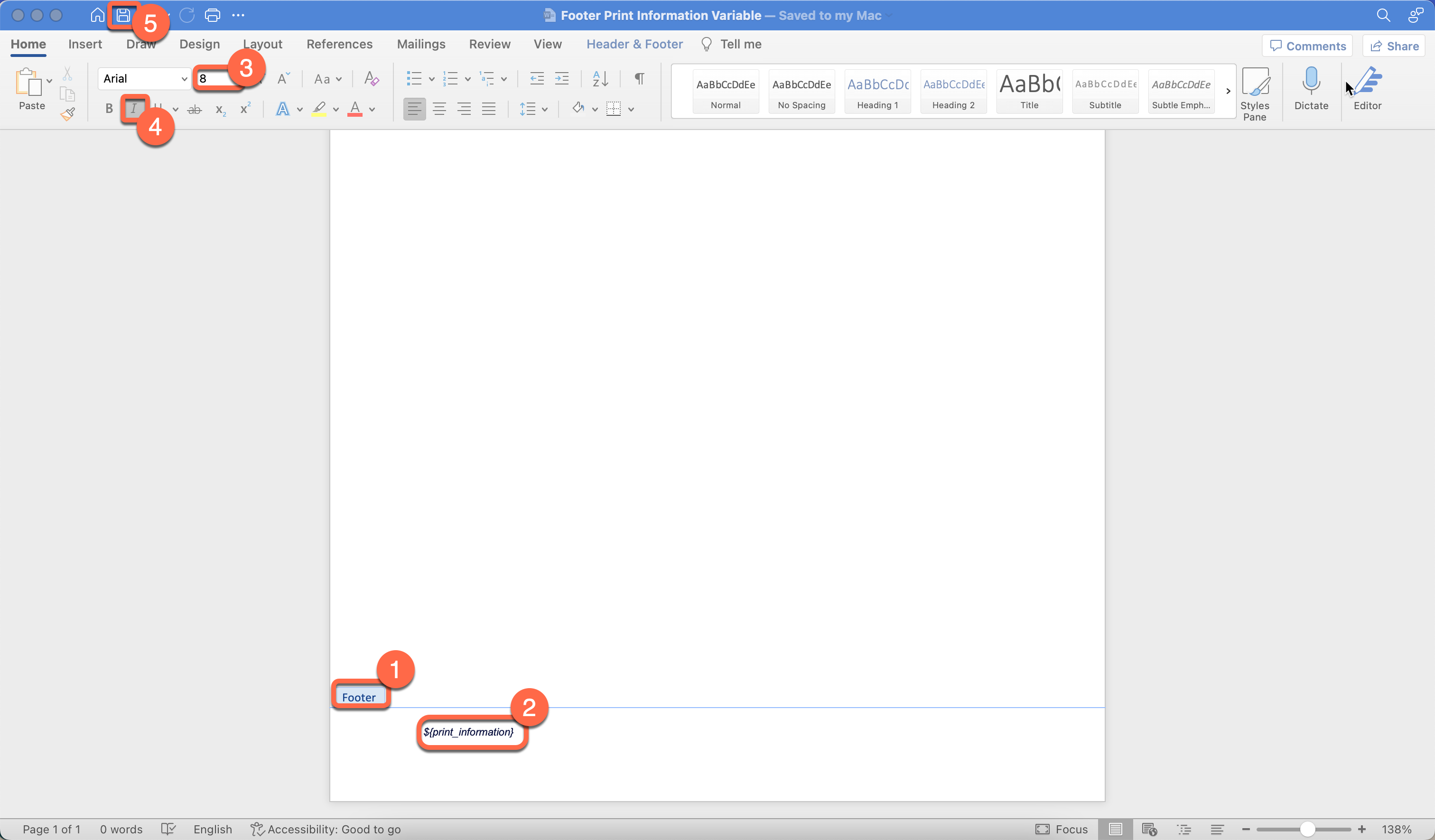This screenshot has width=1435, height=840.
Task: Select the Format Painter brush
Action: click(67, 114)
